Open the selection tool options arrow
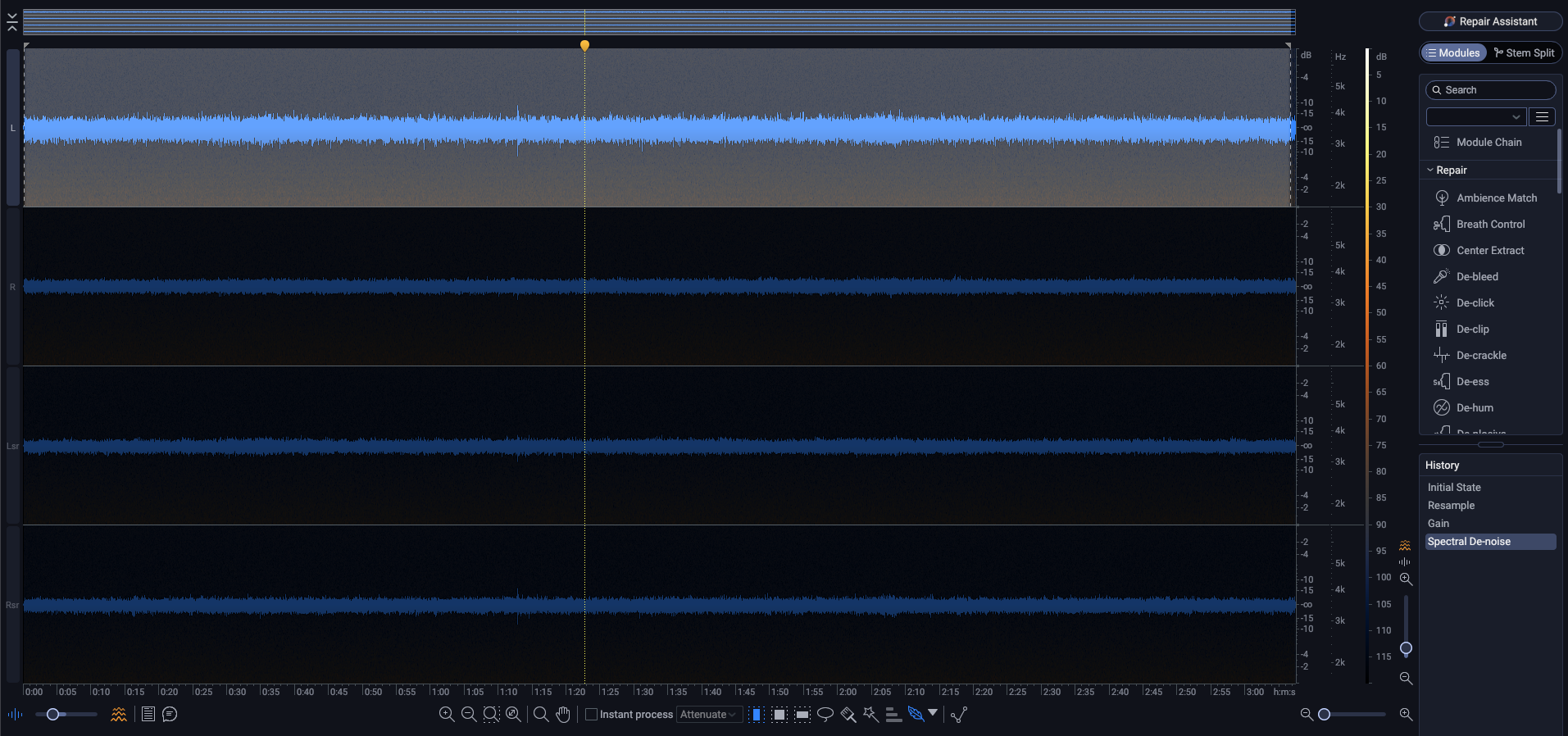 933,713
